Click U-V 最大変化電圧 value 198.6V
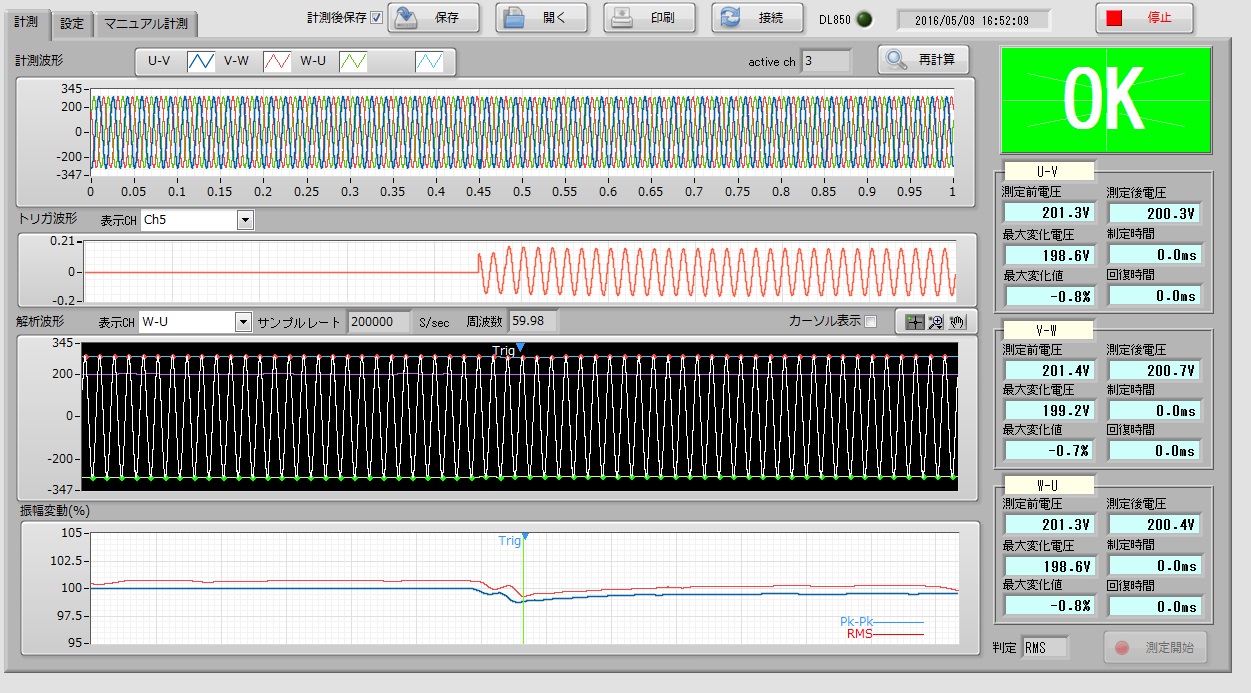The image size is (1251, 693). point(1050,254)
